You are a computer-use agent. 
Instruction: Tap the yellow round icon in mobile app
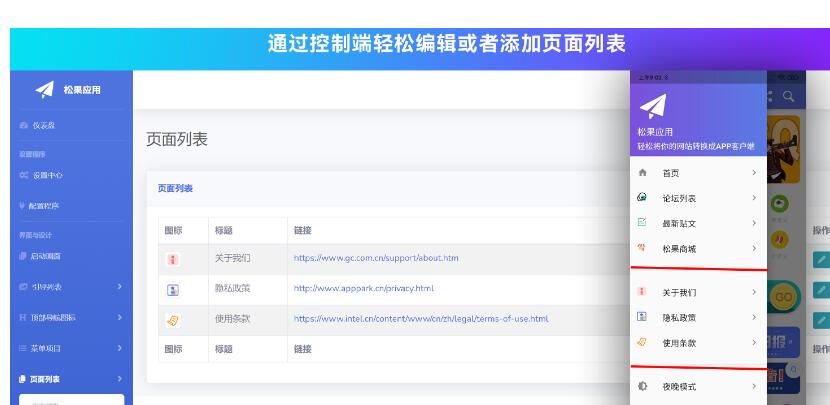779,240
